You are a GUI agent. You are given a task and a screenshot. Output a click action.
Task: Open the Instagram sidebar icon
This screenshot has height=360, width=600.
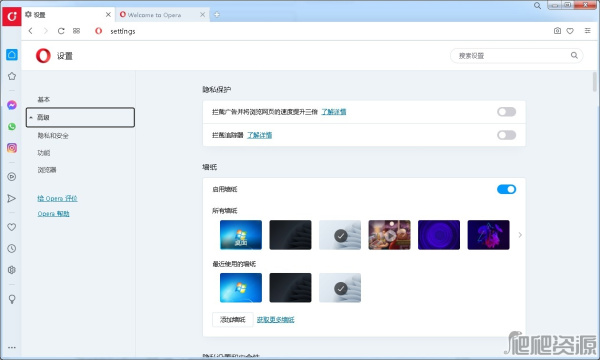pos(12,148)
